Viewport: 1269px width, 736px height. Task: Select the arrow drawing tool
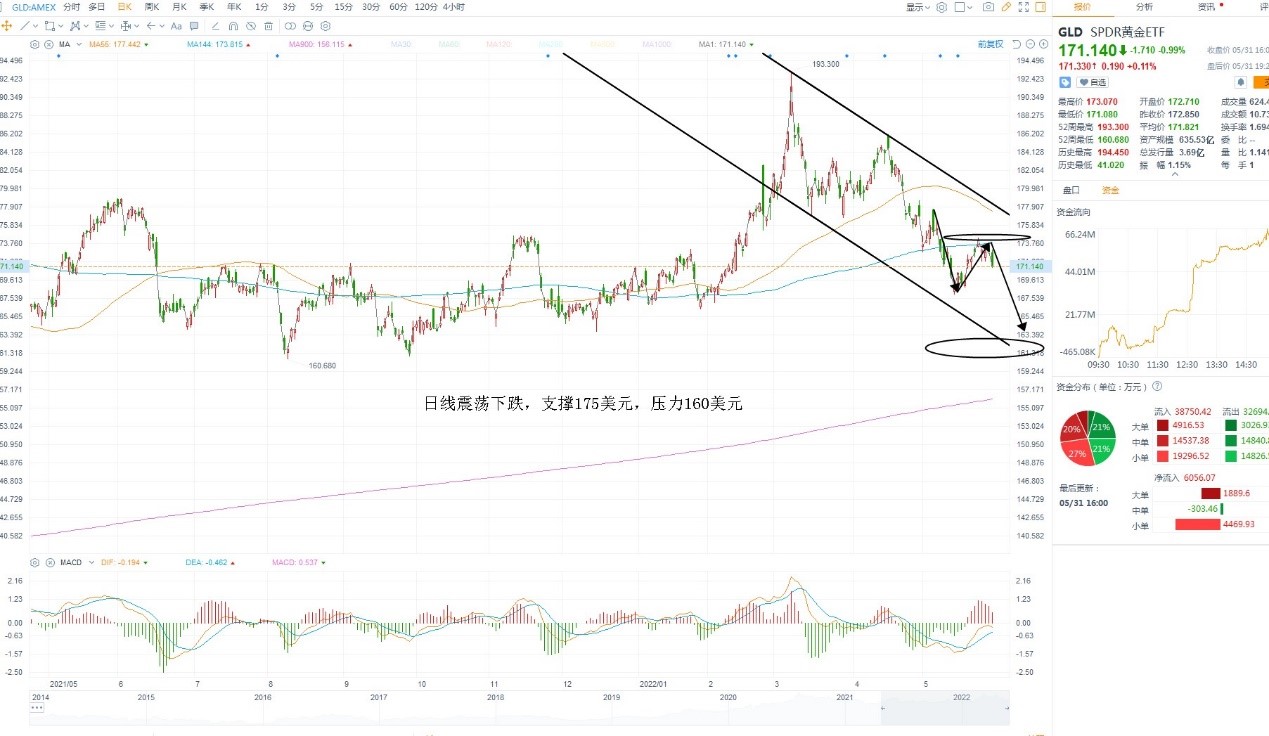(151, 26)
